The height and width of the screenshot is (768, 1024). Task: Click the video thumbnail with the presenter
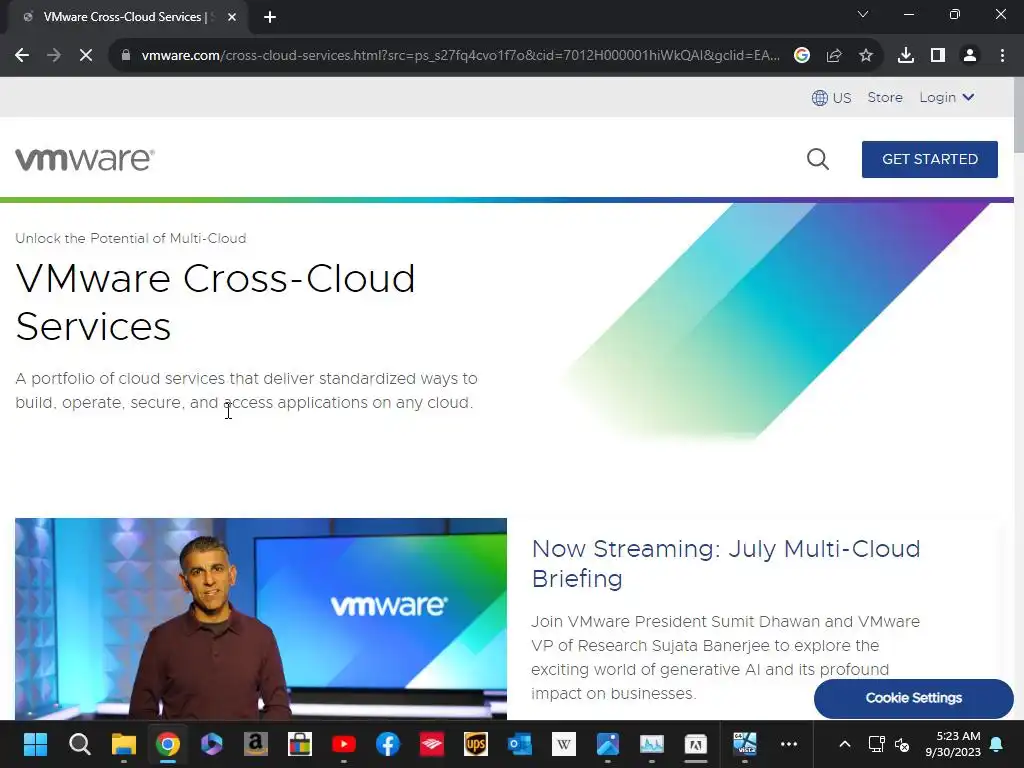pos(261,618)
